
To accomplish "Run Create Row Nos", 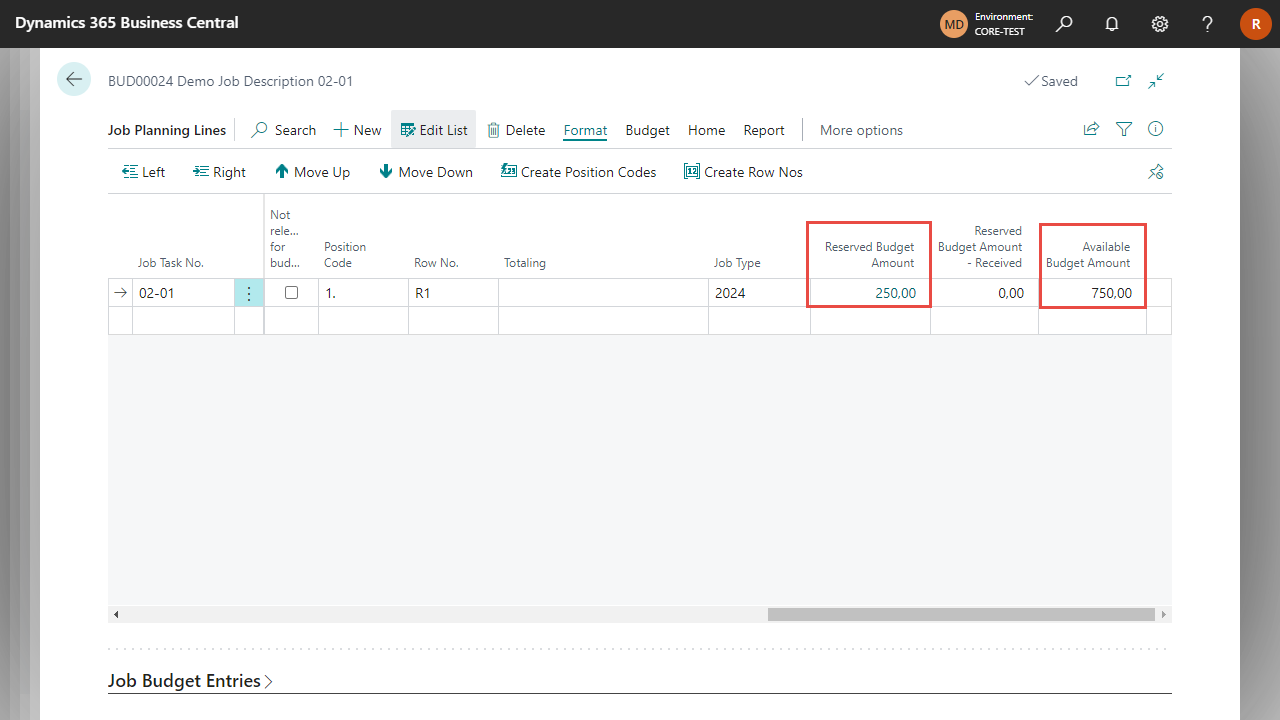I will (x=743, y=172).
